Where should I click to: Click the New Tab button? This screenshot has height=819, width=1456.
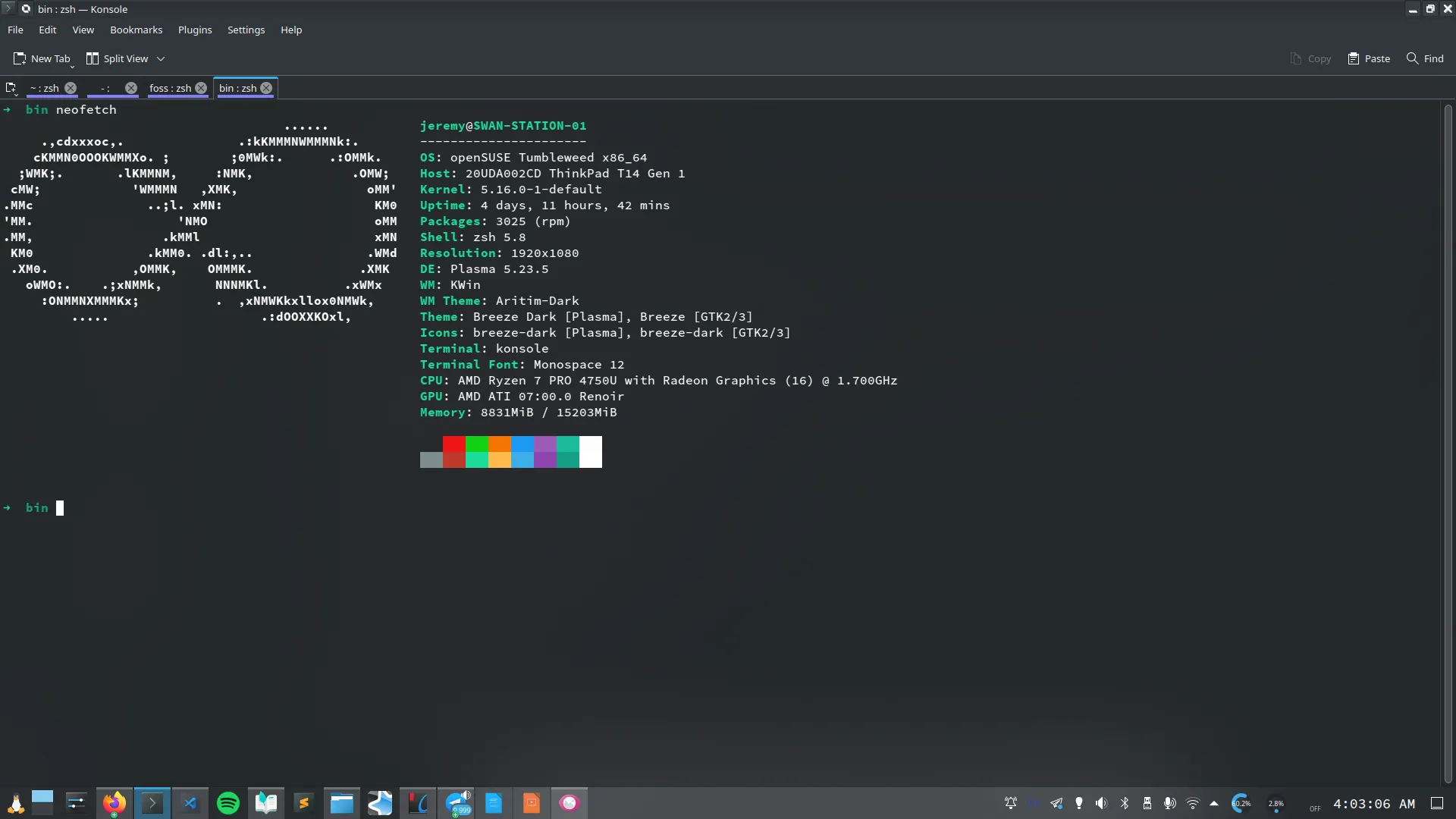point(41,58)
